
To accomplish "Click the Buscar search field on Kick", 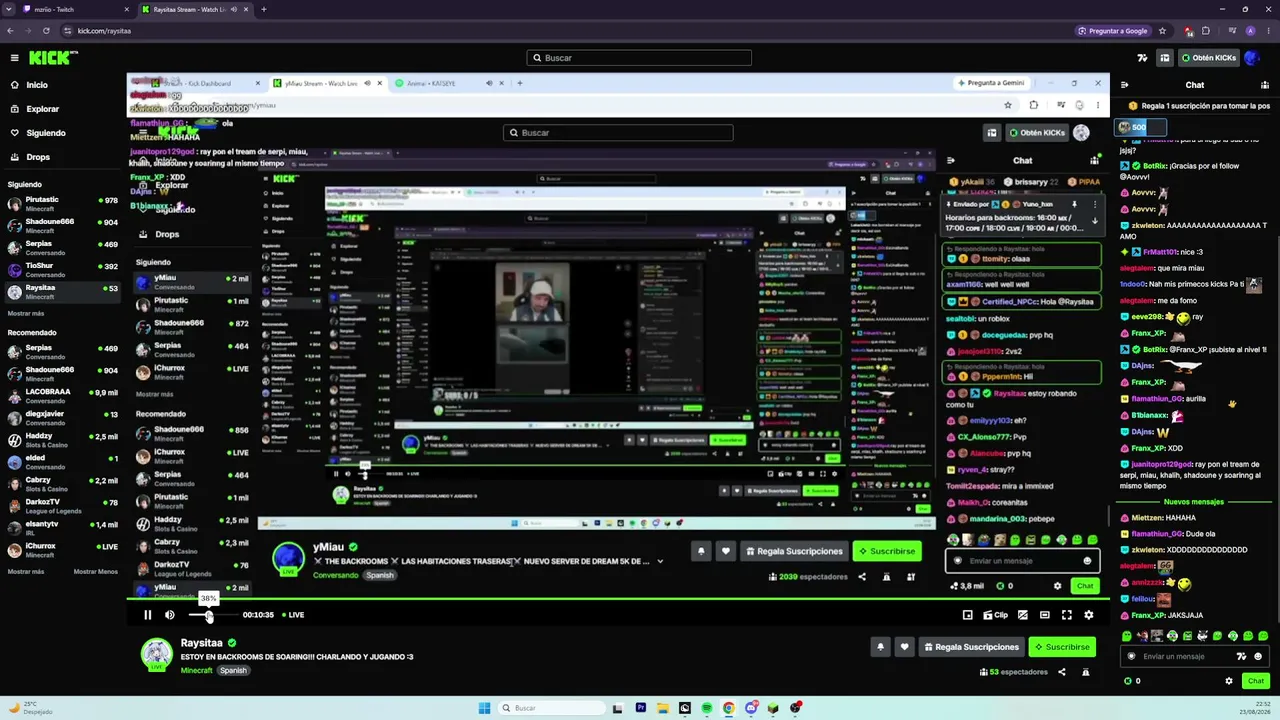I will (x=639, y=58).
